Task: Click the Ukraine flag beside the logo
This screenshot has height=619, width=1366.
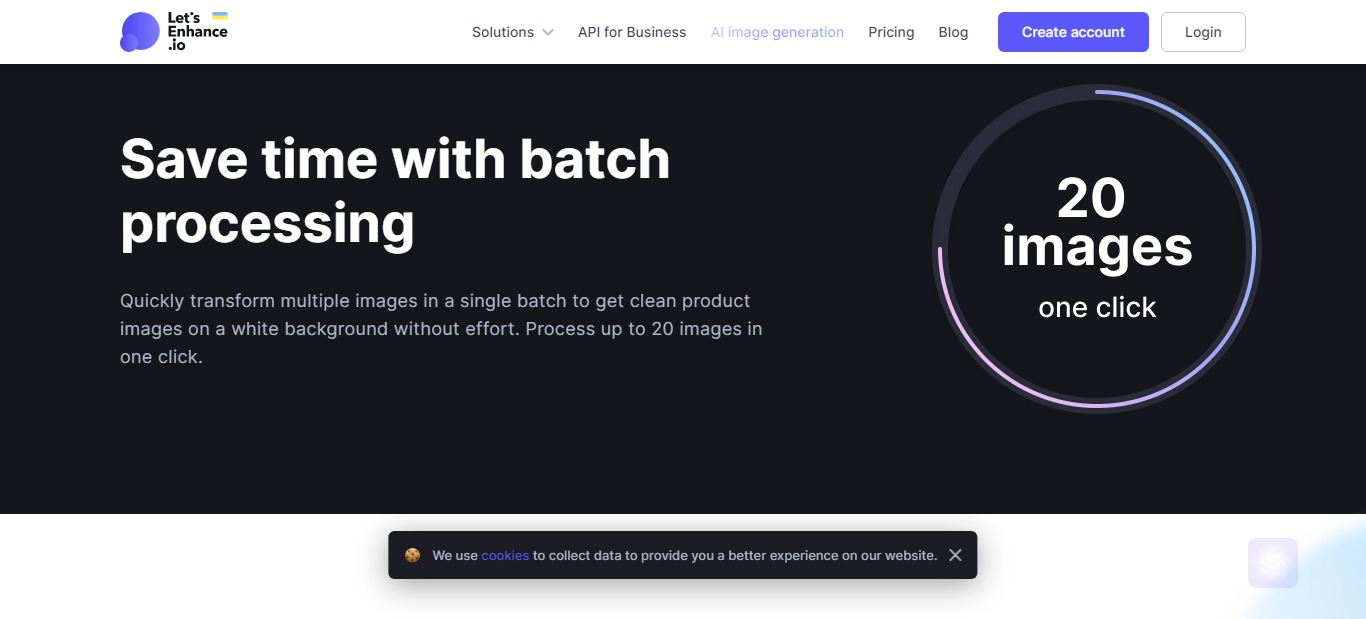Action: point(220,17)
